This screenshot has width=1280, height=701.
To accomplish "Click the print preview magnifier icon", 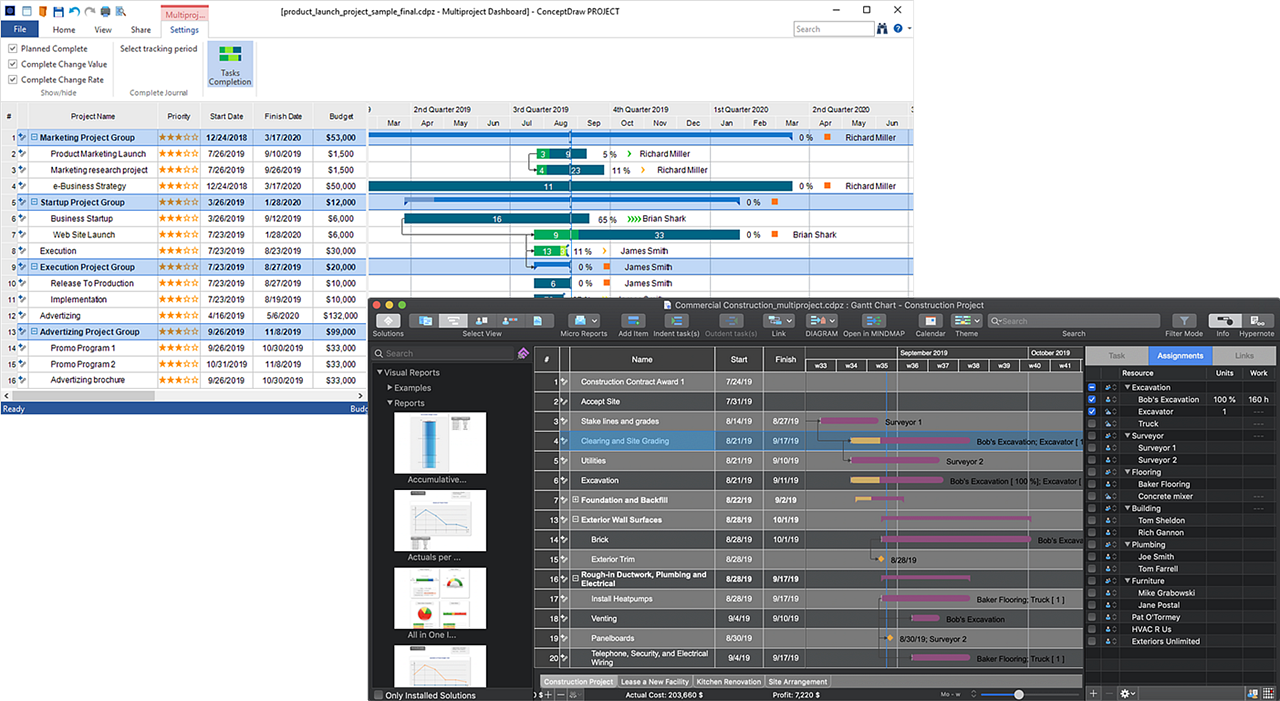I will (120, 11).
